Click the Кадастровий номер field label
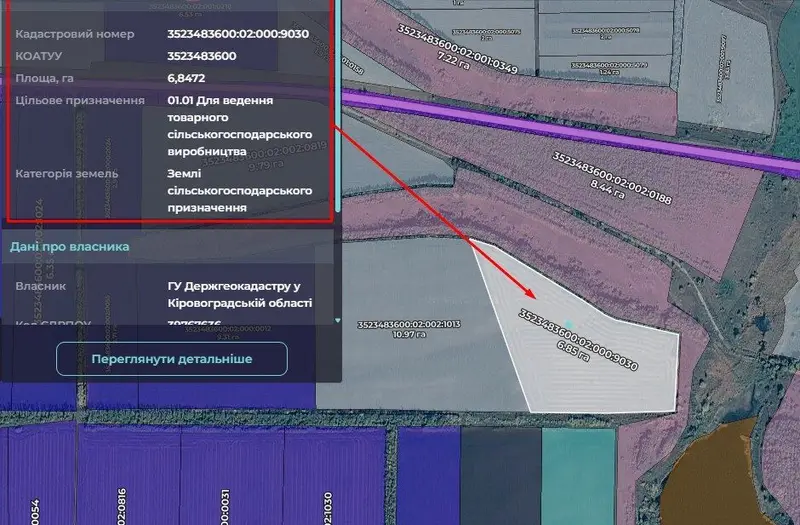 (x=75, y=34)
